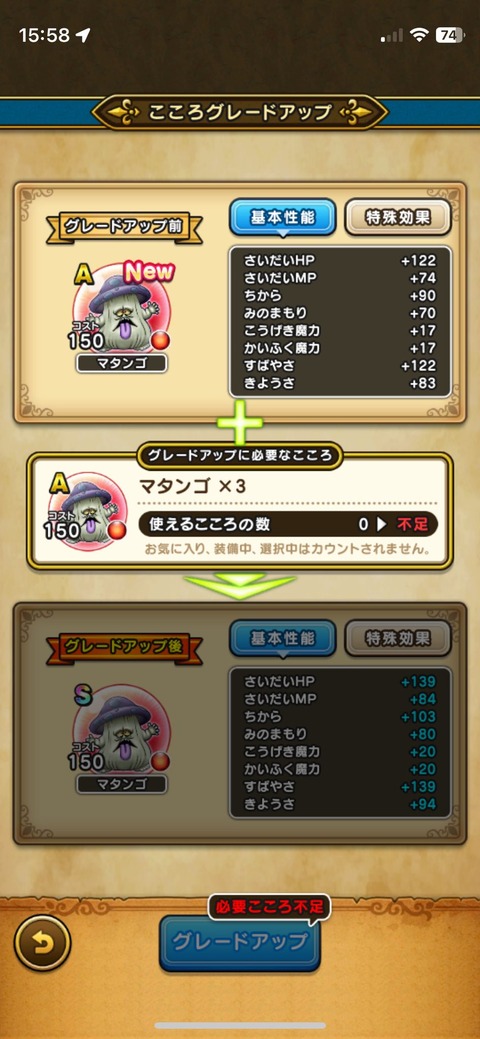The height and width of the screenshot is (1039, 480).
Task: Tap the New badge on マタンゴ
Action: point(149,272)
